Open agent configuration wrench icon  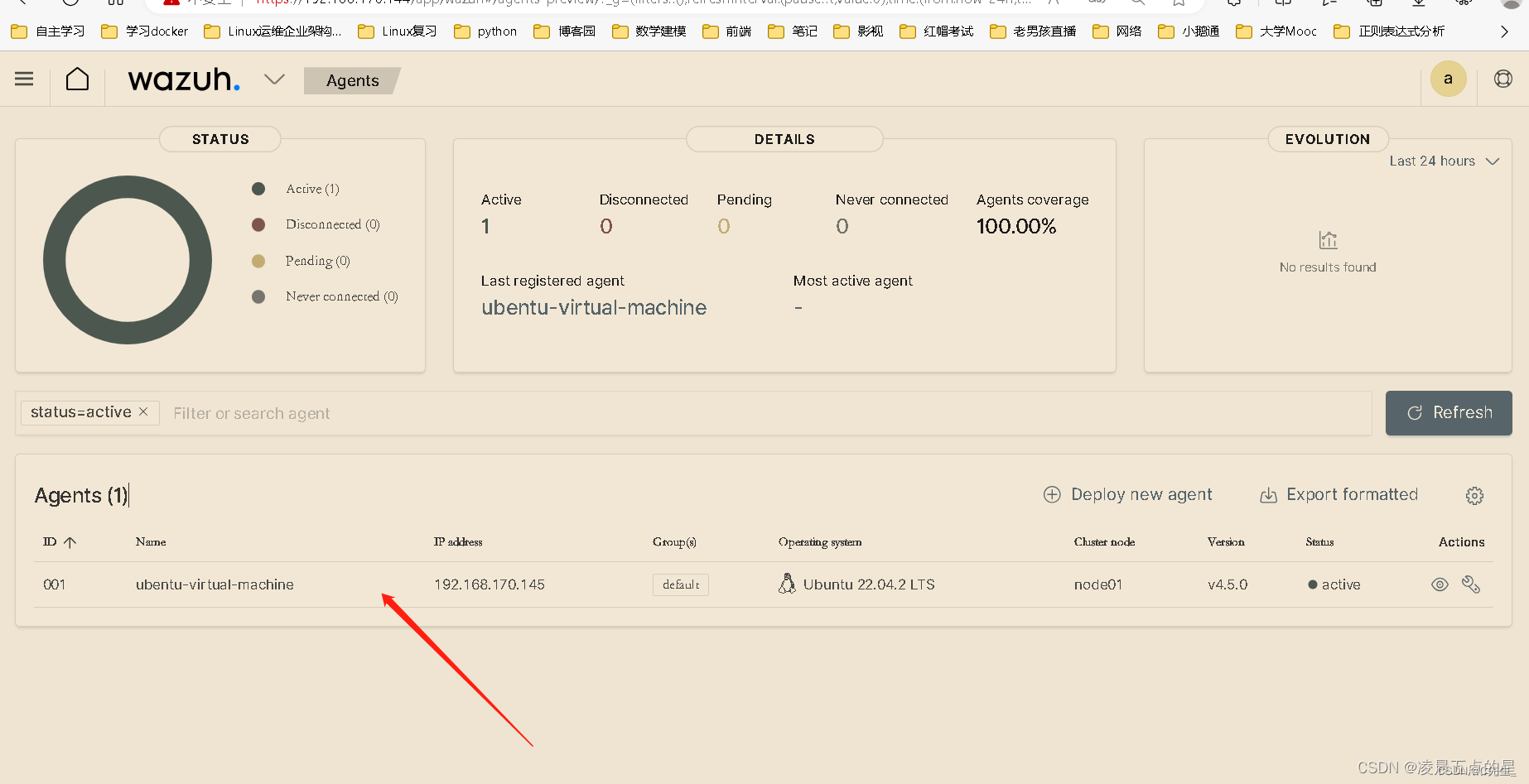[1471, 584]
